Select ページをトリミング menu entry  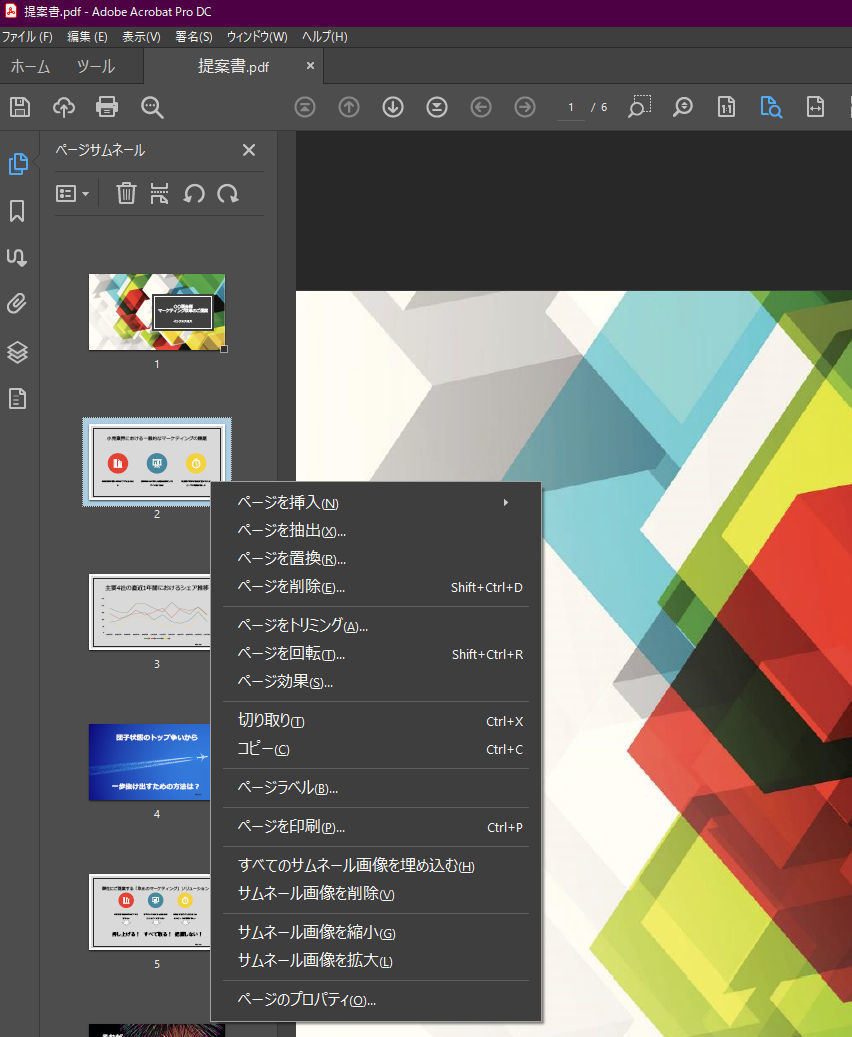point(376,626)
